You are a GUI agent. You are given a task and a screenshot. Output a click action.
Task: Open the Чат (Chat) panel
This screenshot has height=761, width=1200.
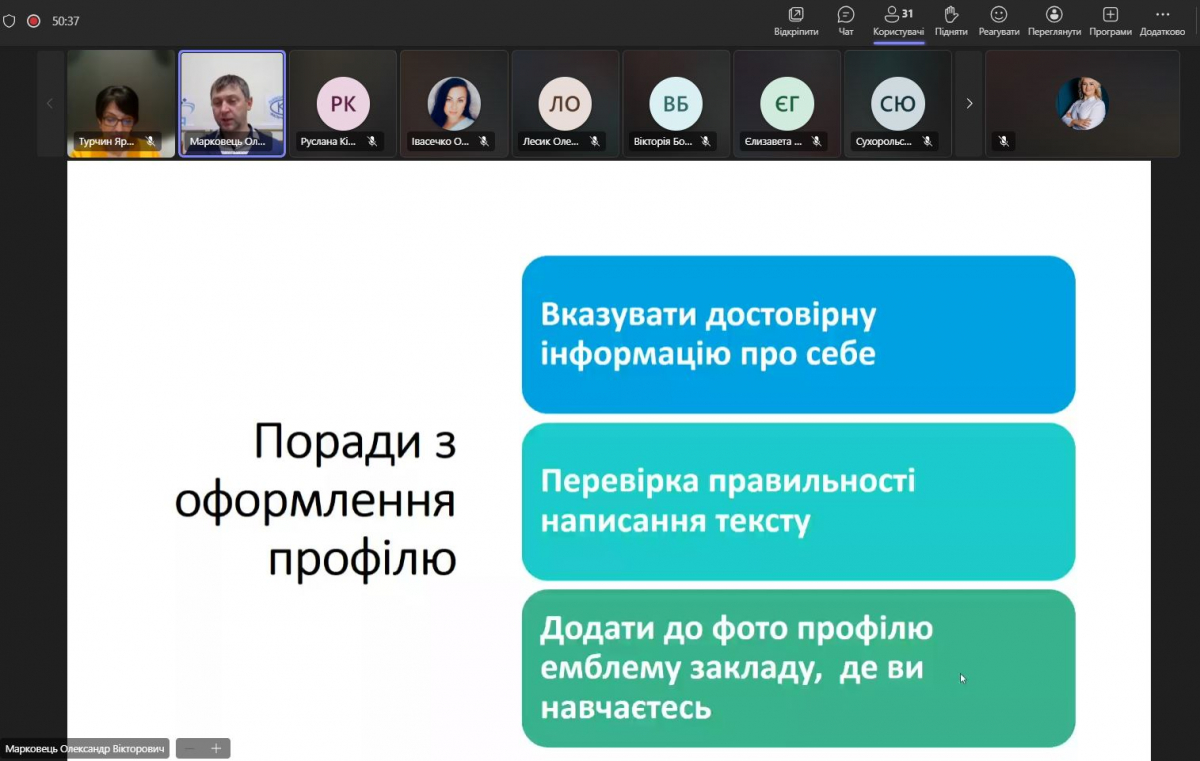point(845,20)
